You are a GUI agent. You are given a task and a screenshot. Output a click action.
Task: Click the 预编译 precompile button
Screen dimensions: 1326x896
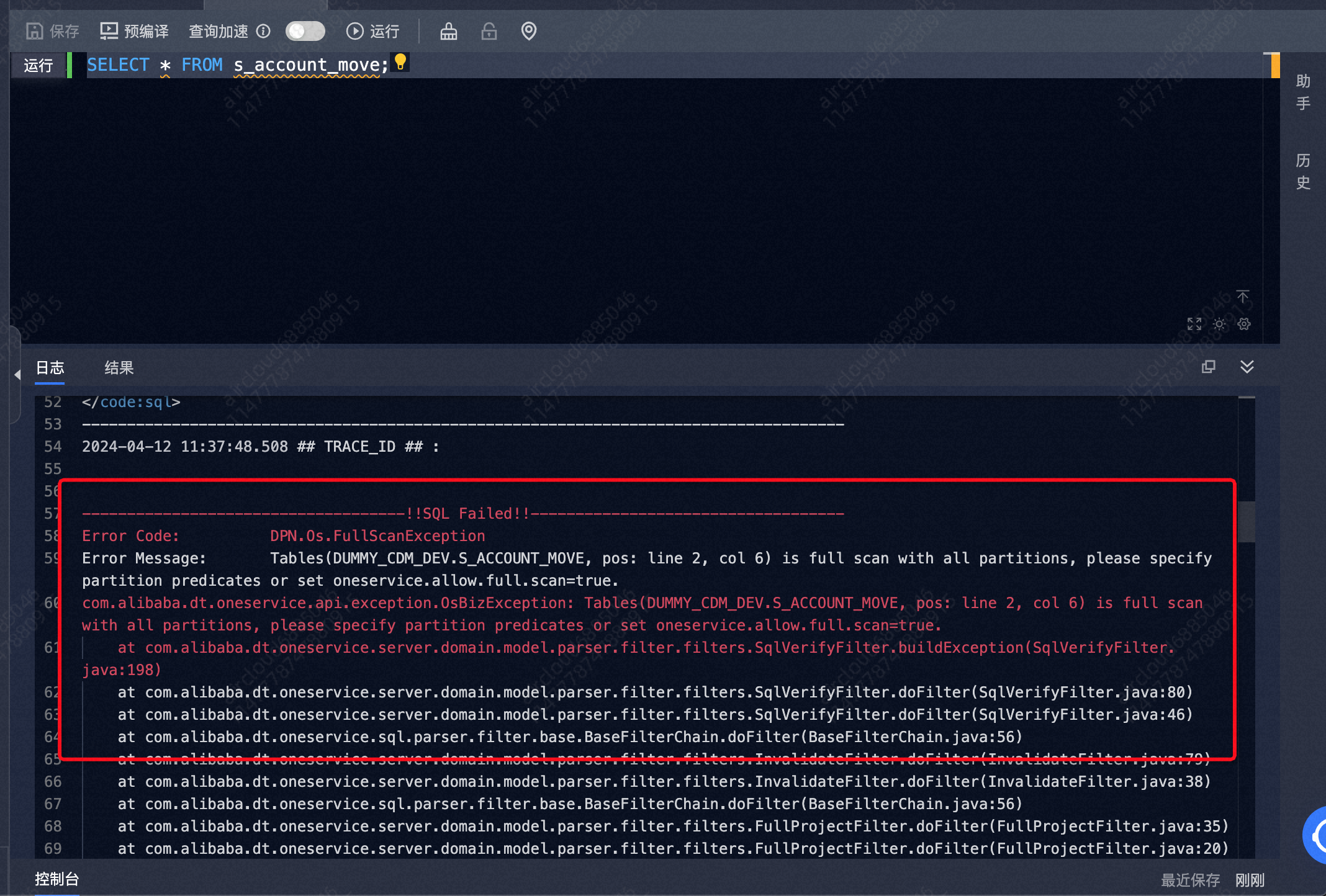pyautogui.click(x=134, y=31)
